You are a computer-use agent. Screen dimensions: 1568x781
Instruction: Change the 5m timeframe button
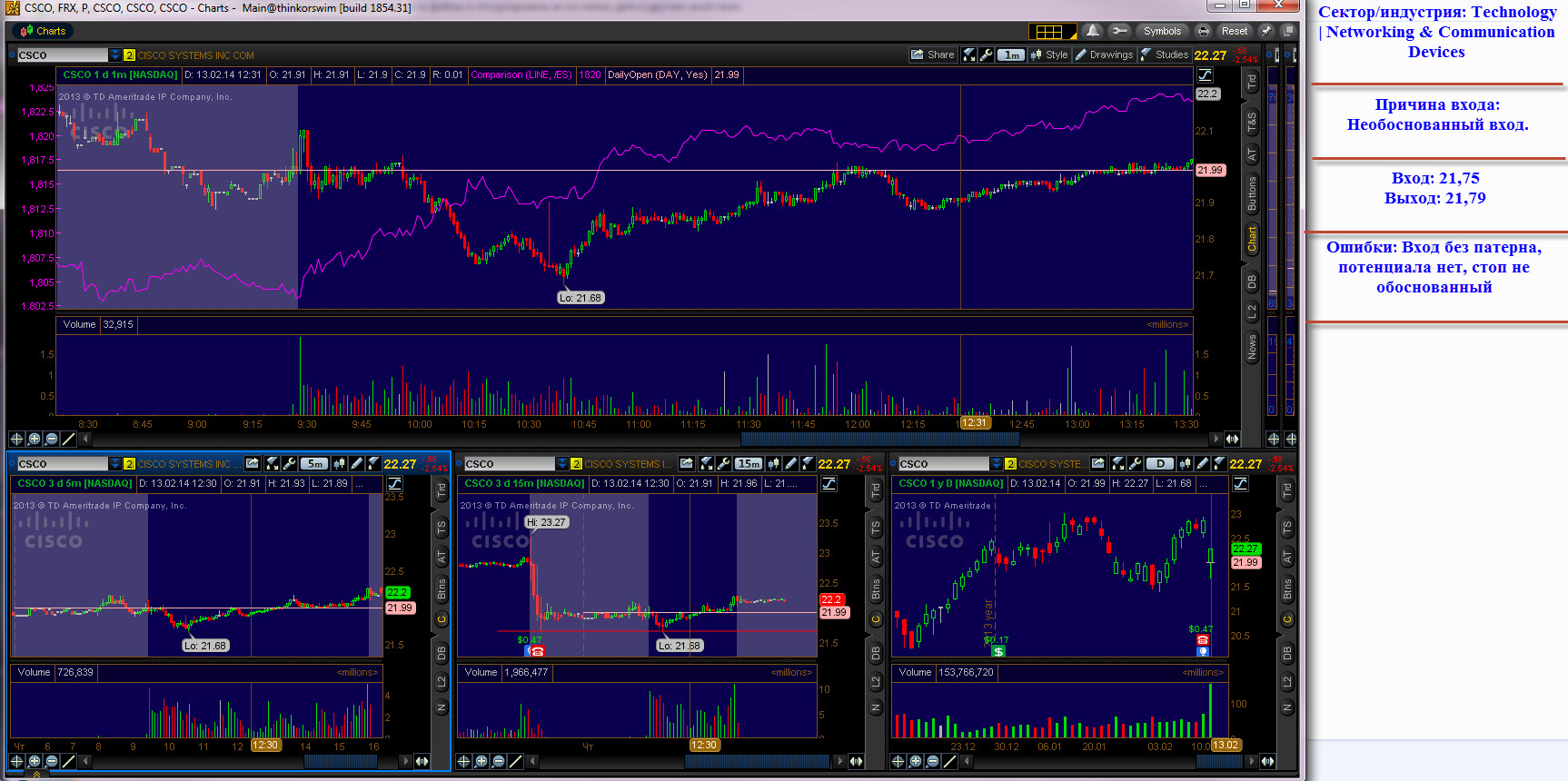tap(314, 463)
